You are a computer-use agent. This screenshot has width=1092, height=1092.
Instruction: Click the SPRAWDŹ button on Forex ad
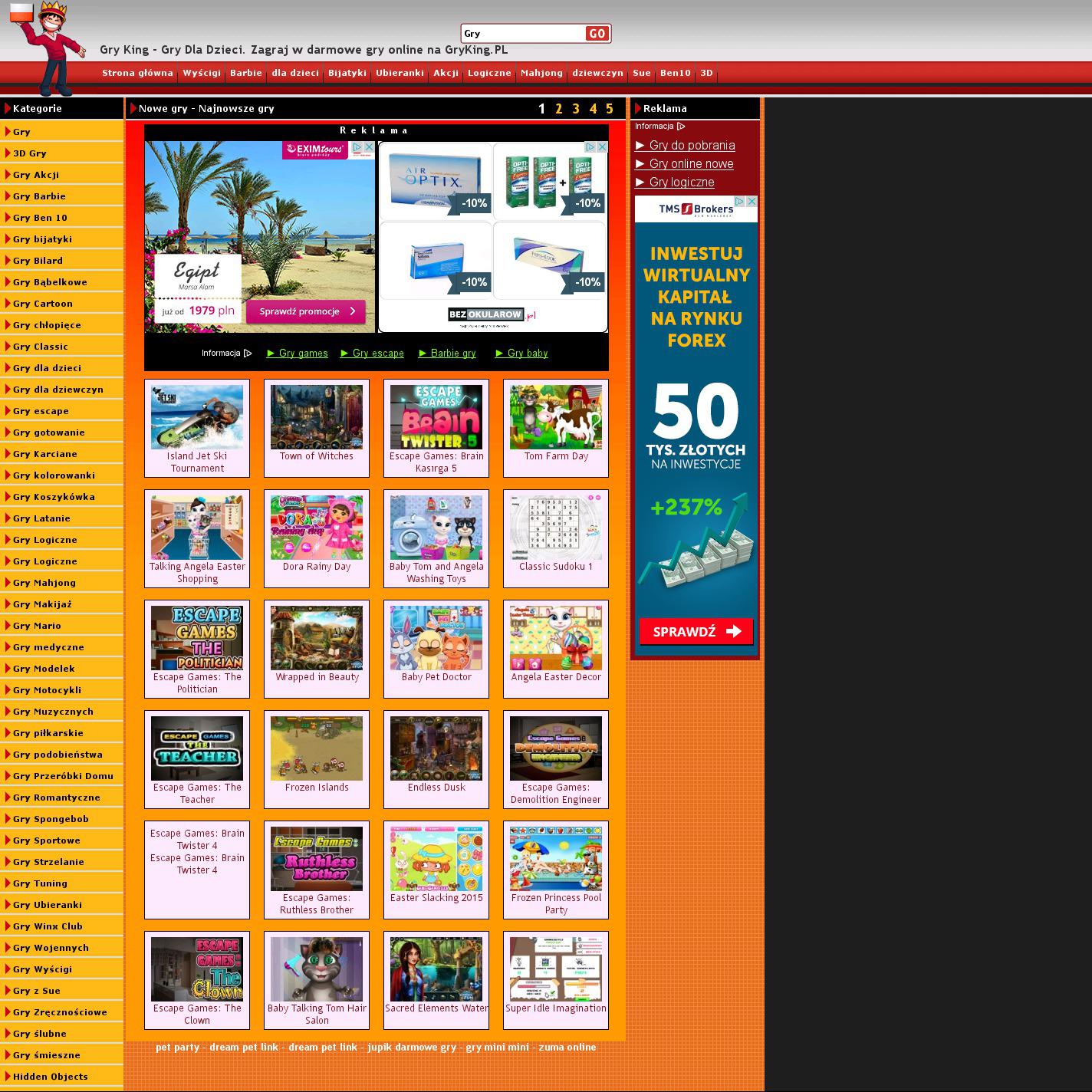pyautogui.click(x=696, y=632)
